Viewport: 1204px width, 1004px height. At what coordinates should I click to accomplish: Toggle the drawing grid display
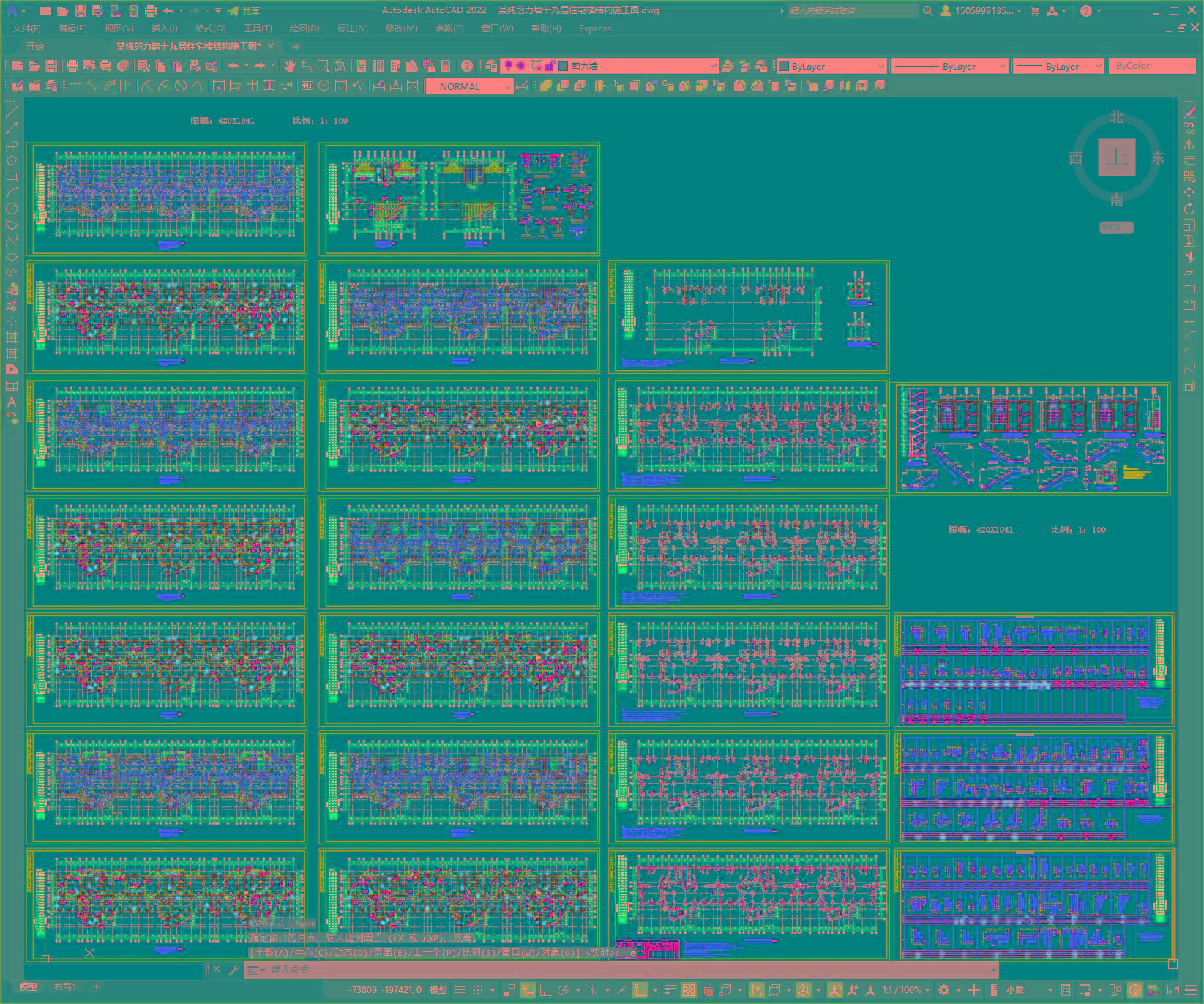460,990
